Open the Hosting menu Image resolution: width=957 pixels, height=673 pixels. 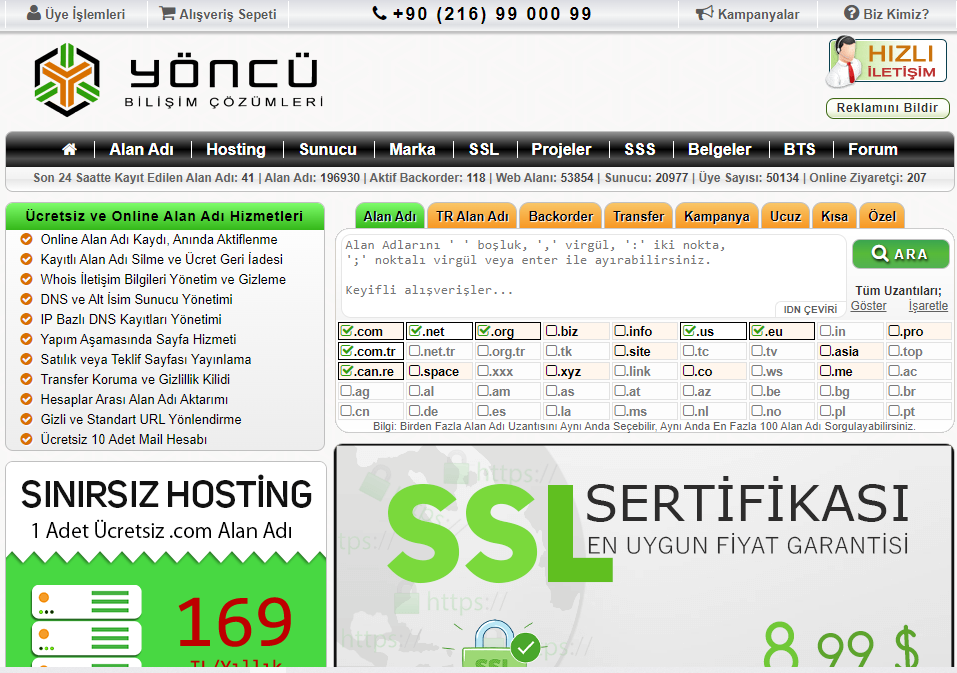[x=236, y=149]
